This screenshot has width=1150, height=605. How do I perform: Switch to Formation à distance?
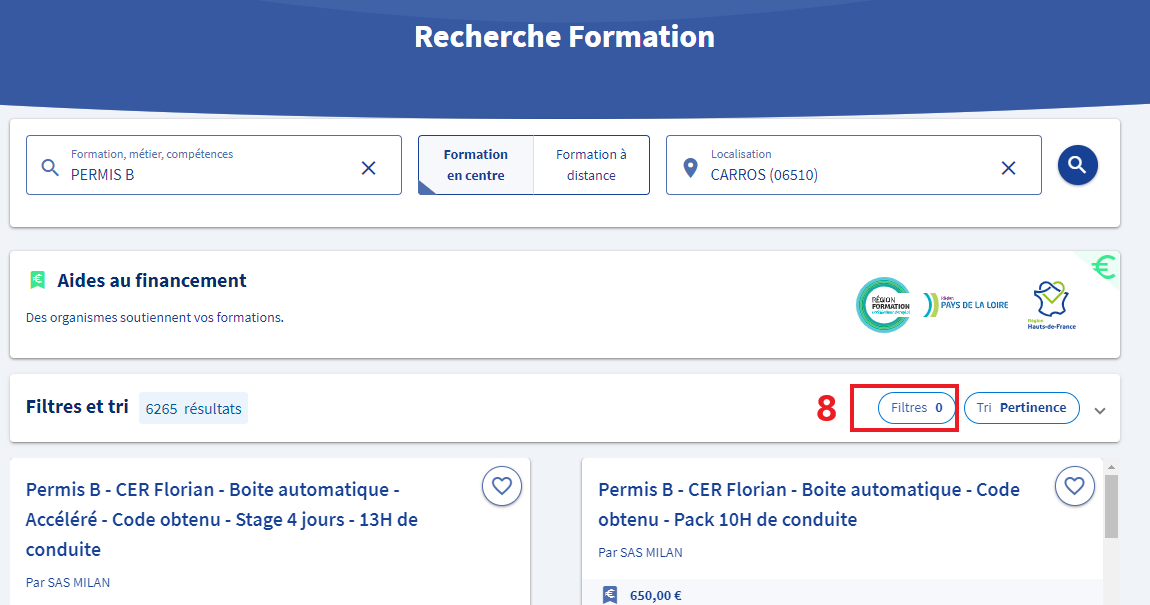click(x=591, y=165)
